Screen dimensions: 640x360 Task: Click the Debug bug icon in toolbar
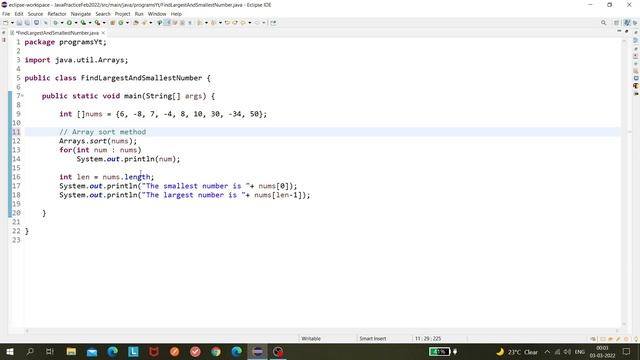pos(56,23)
